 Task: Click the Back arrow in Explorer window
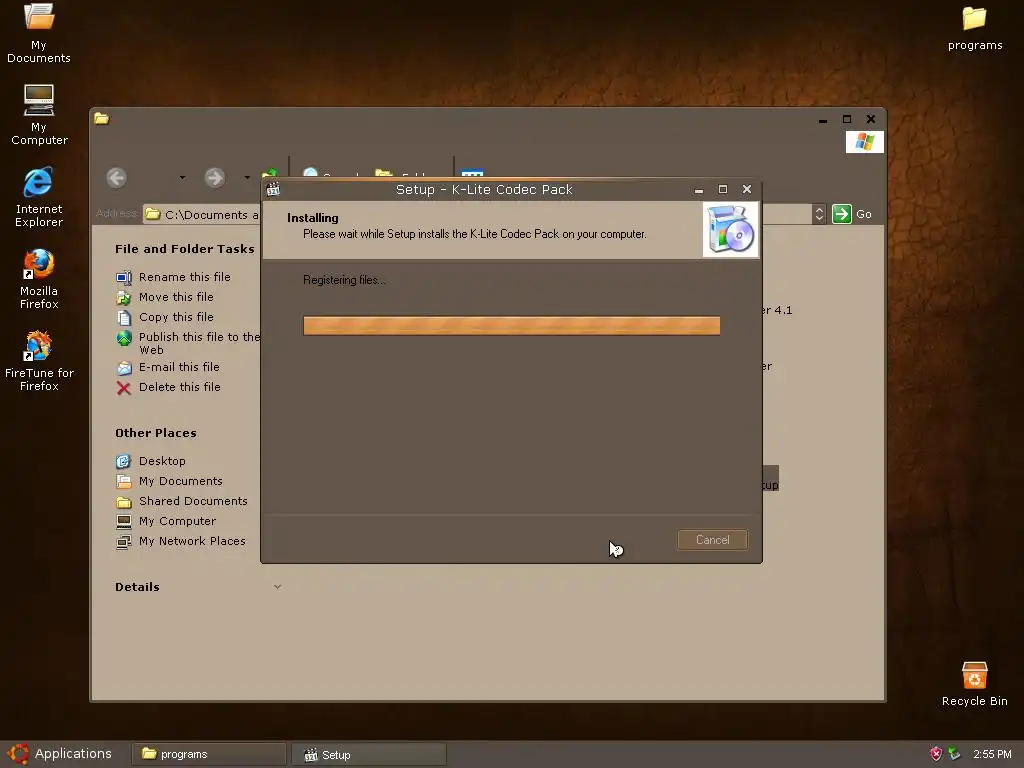116,178
